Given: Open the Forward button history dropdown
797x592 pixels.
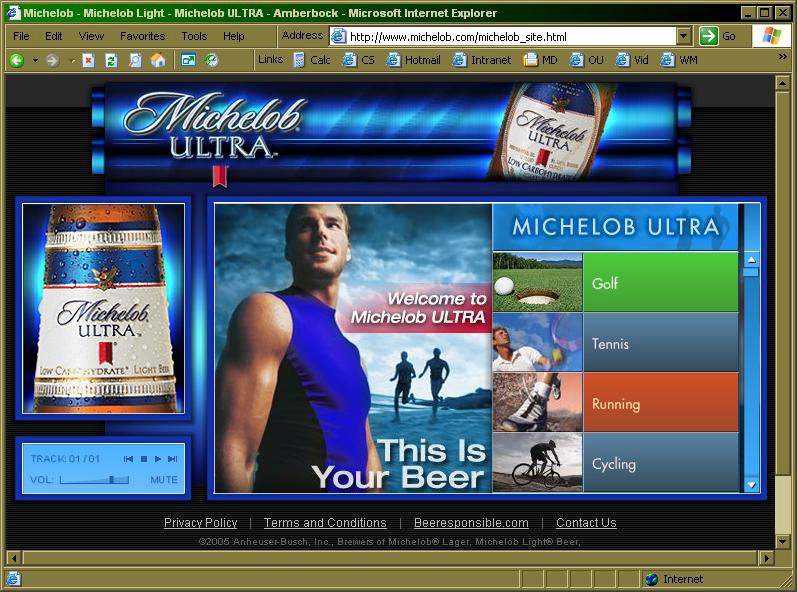Looking at the screenshot, I should coord(72,61).
